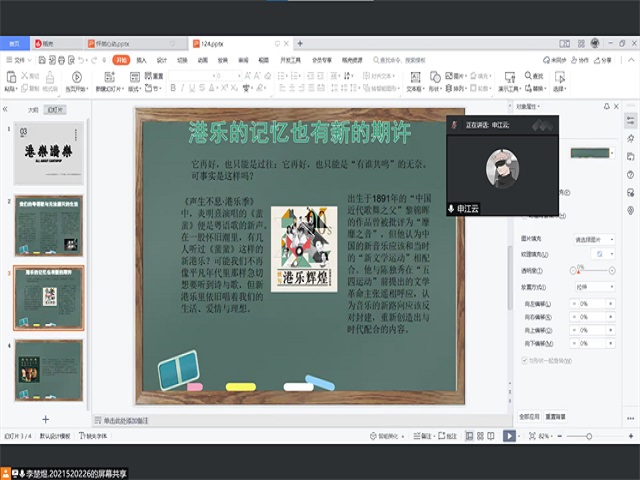
Task: Toggle Bold formatting
Action: (173, 88)
